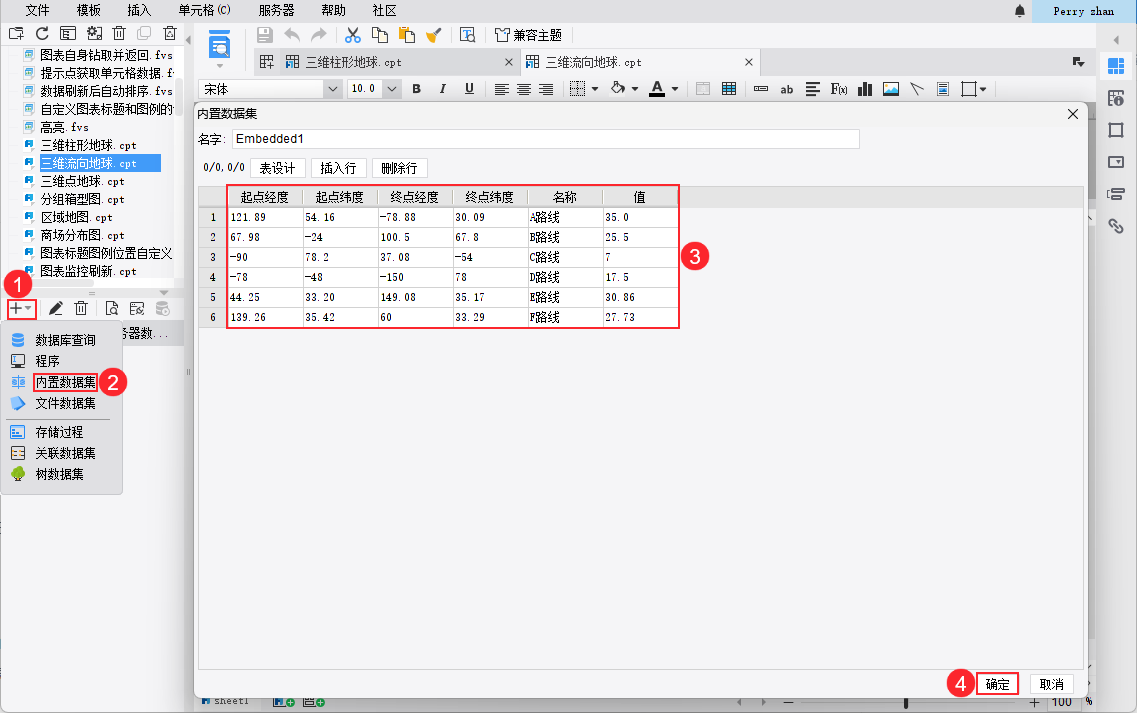Select 程序 from the dataset menu

tap(47, 361)
